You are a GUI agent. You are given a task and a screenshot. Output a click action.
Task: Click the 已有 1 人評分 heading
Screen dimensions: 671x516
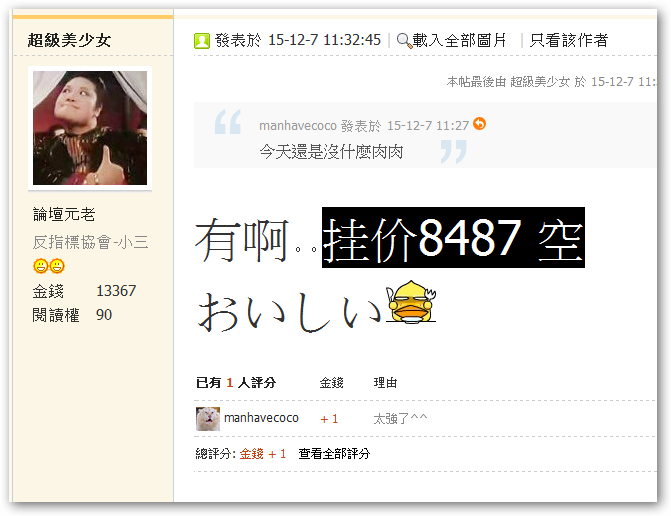coord(236,383)
